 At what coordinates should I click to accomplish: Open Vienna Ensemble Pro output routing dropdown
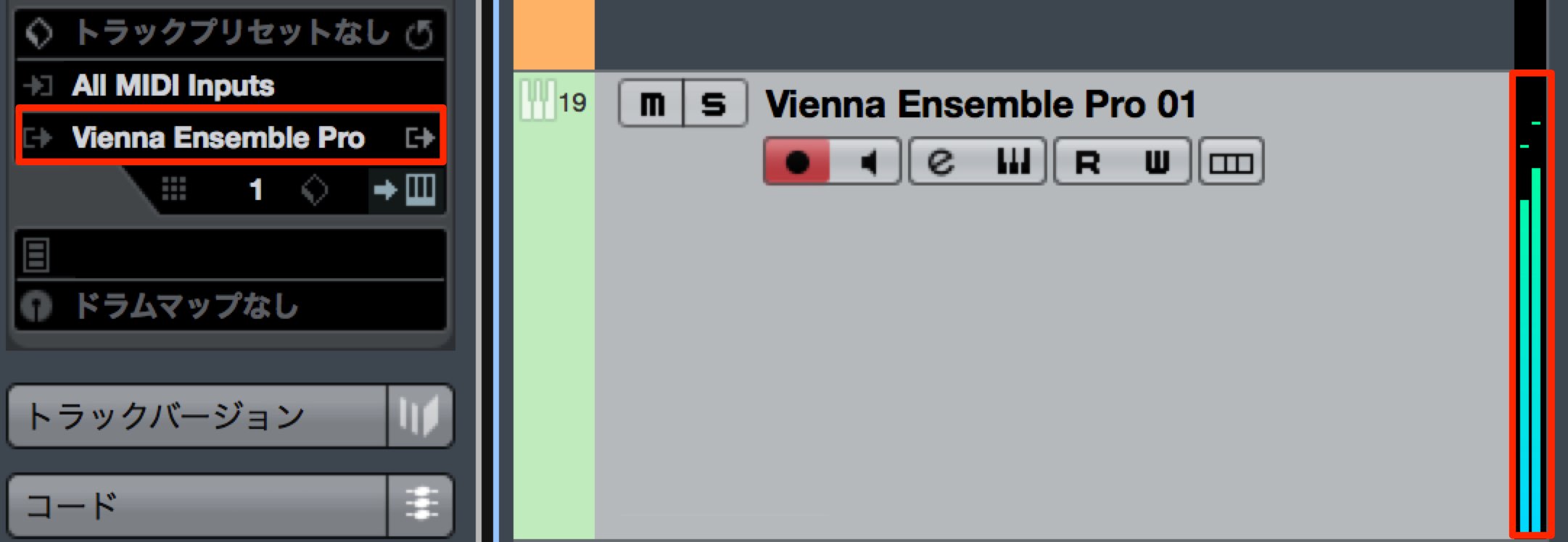[230, 137]
